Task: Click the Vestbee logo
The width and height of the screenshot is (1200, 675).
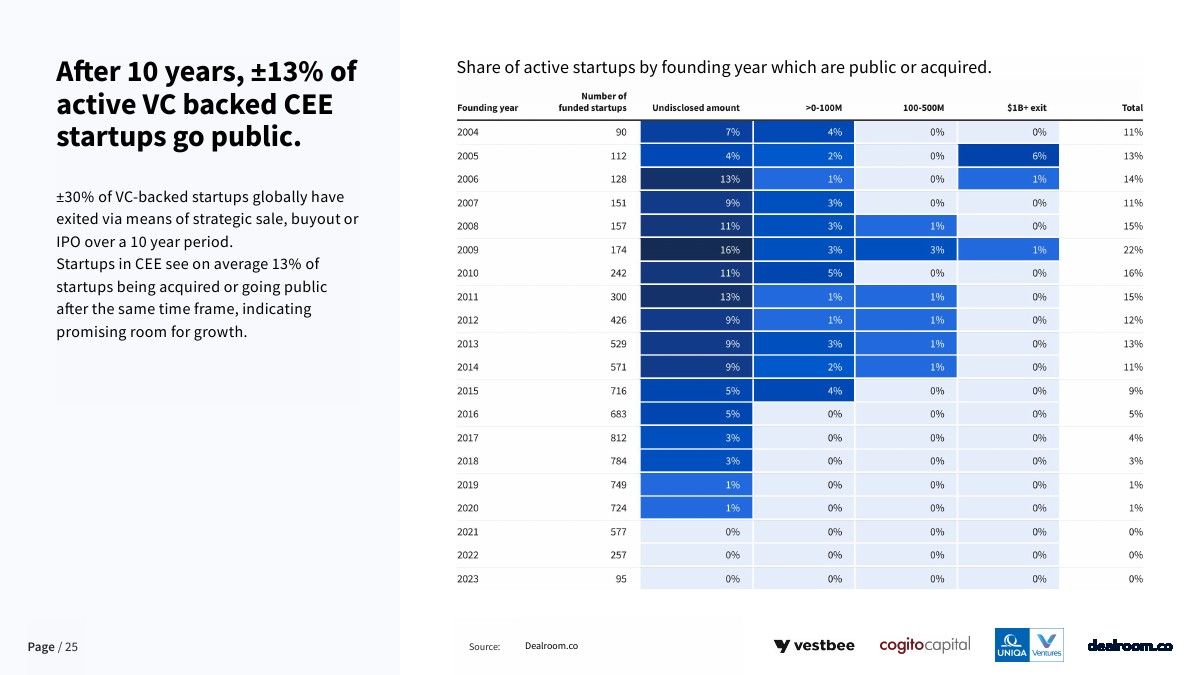Action: click(814, 646)
